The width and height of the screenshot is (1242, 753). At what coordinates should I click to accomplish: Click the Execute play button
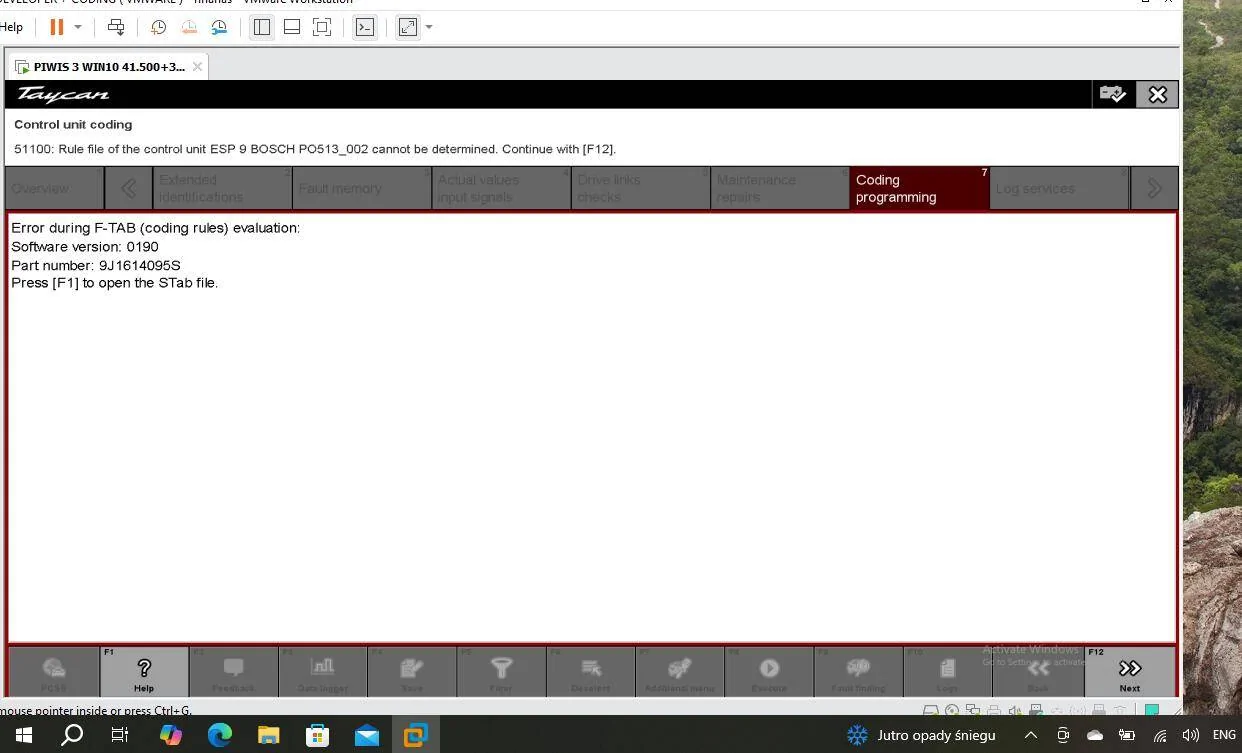(769, 671)
